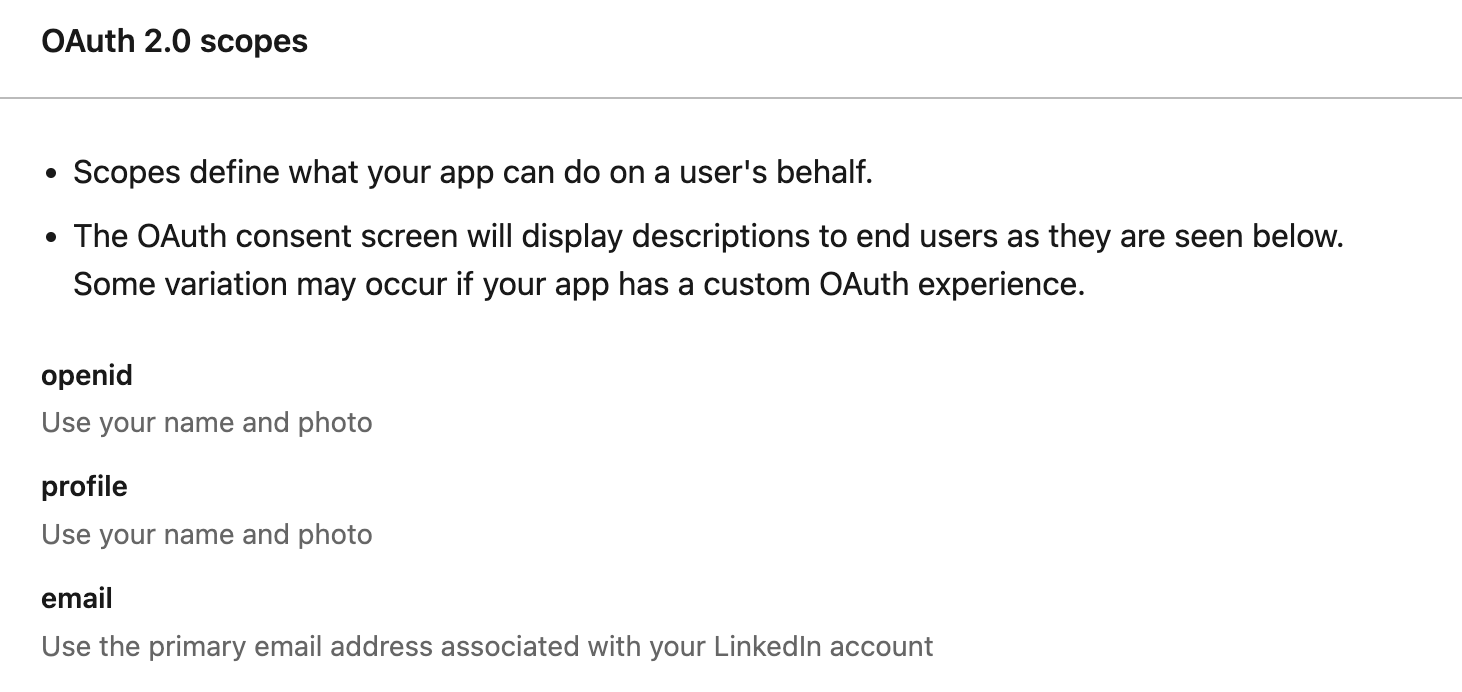This screenshot has height=692, width=1462.
Task: Click the description under the profile scope
Action: tap(207, 534)
